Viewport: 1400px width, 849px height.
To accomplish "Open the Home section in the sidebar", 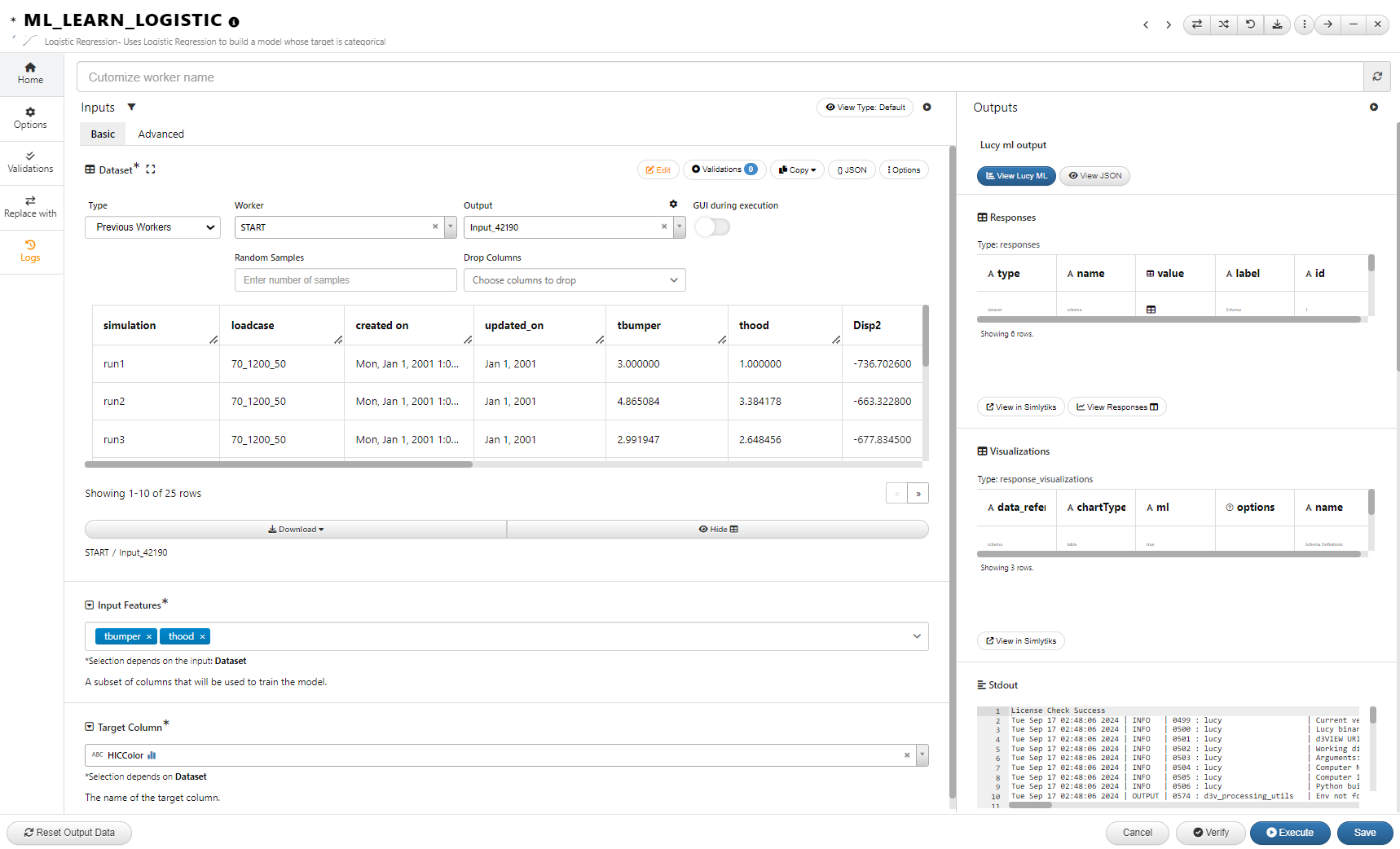I will tap(30, 73).
